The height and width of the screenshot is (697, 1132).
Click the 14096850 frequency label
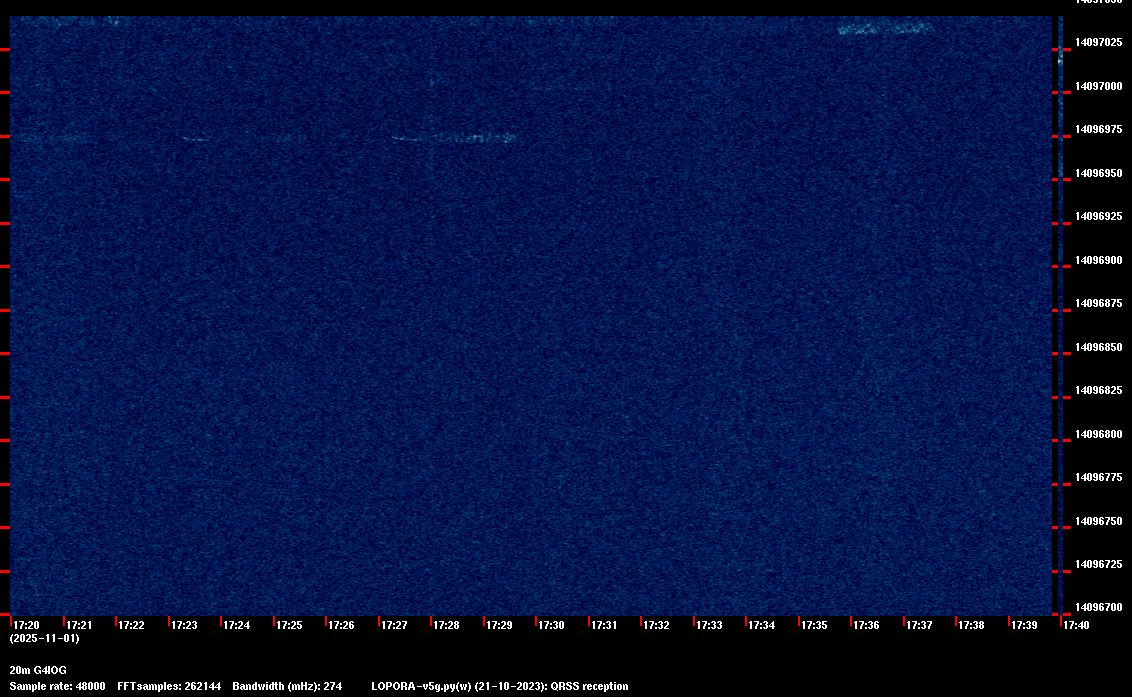(1099, 347)
